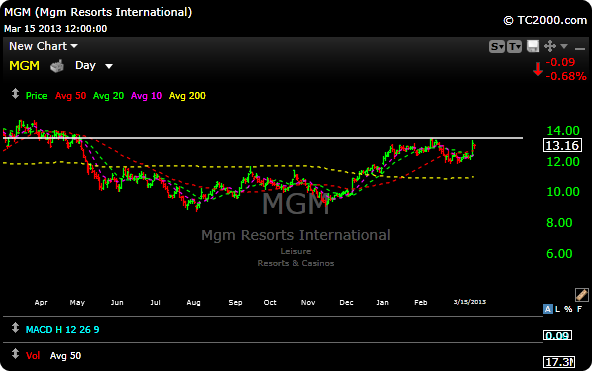Open the T dropdown button
This screenshot has width=592, height=371.
point(514,46)
